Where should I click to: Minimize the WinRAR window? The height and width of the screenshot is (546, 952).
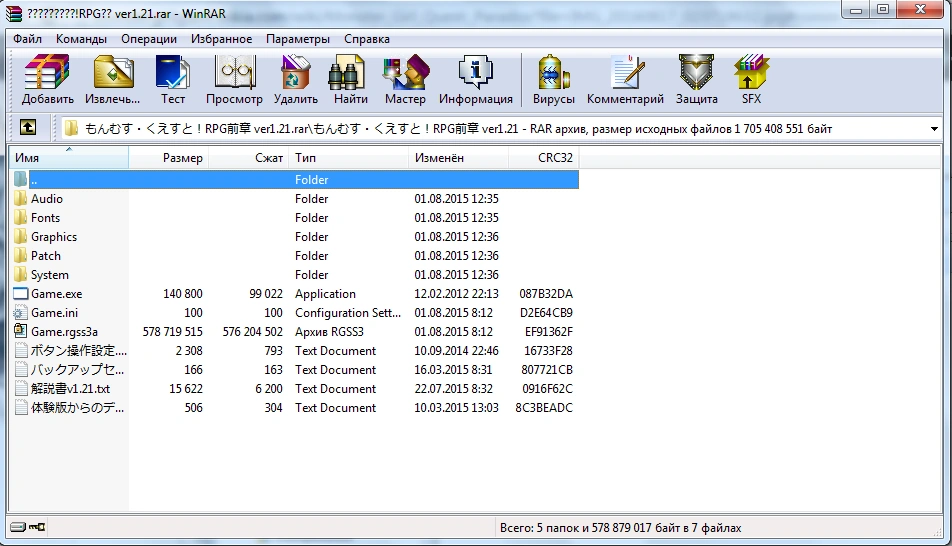856,10
